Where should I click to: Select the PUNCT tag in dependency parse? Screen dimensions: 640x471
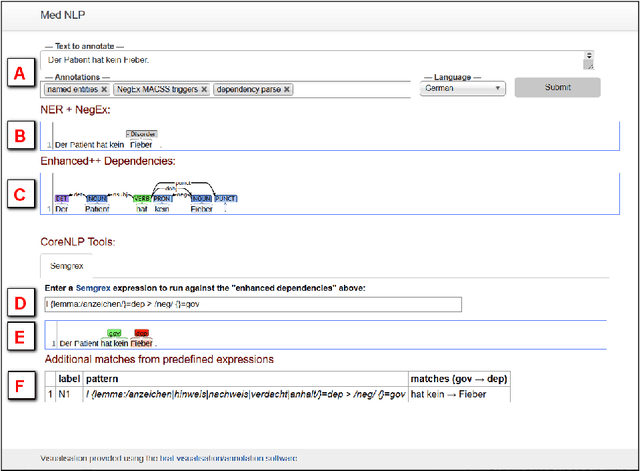point(226,198)
